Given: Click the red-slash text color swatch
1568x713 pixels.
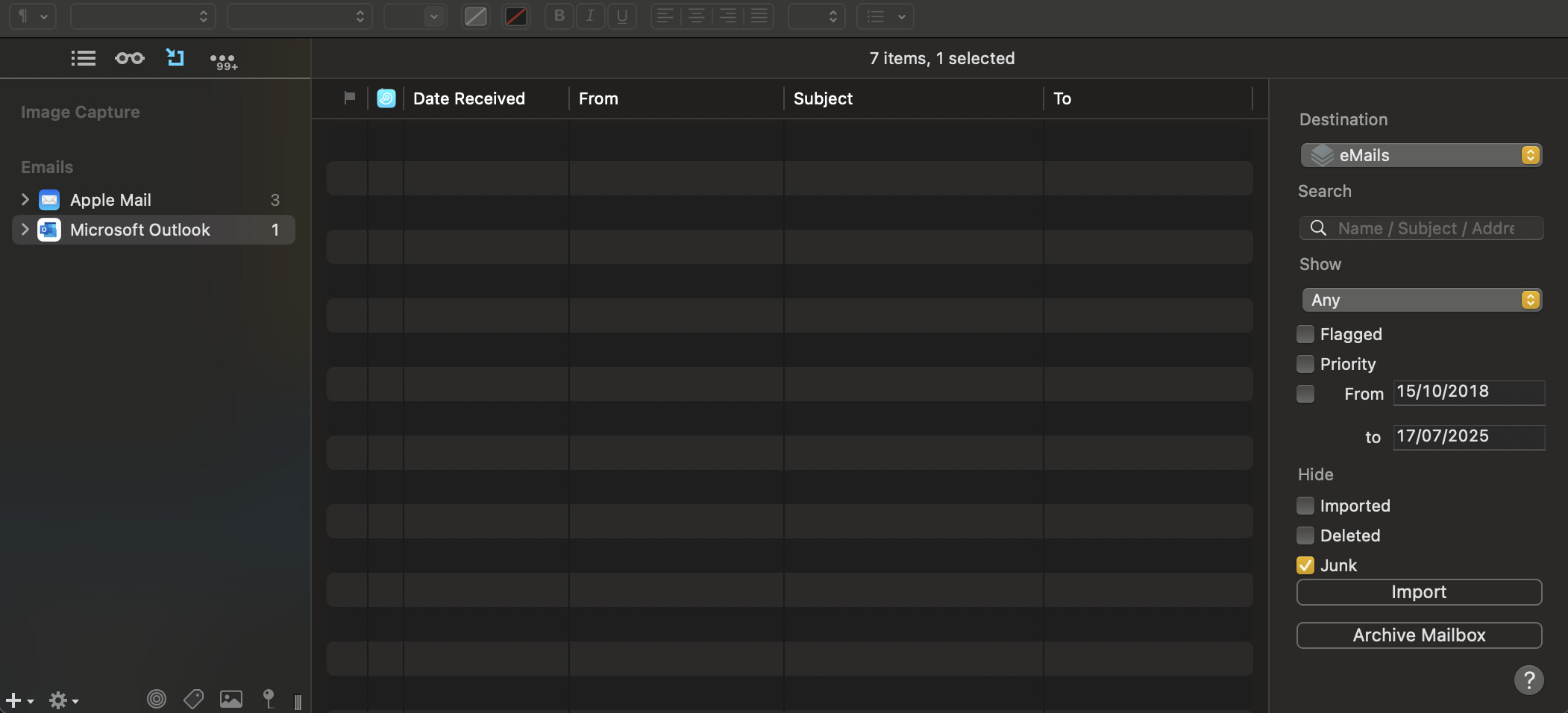Looking at the screenshot, I should point(516,16).
